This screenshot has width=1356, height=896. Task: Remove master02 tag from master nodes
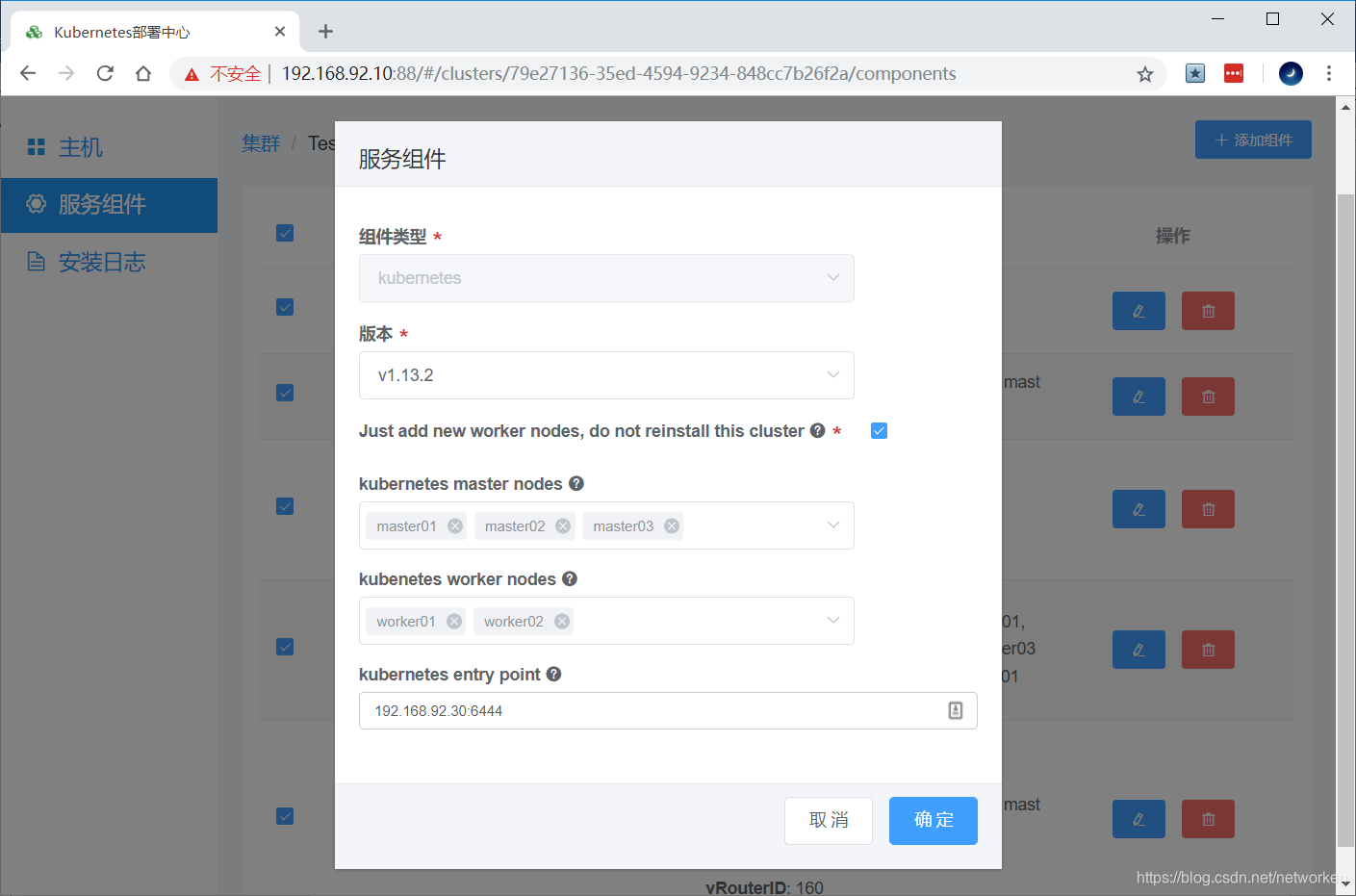(563, 525)
